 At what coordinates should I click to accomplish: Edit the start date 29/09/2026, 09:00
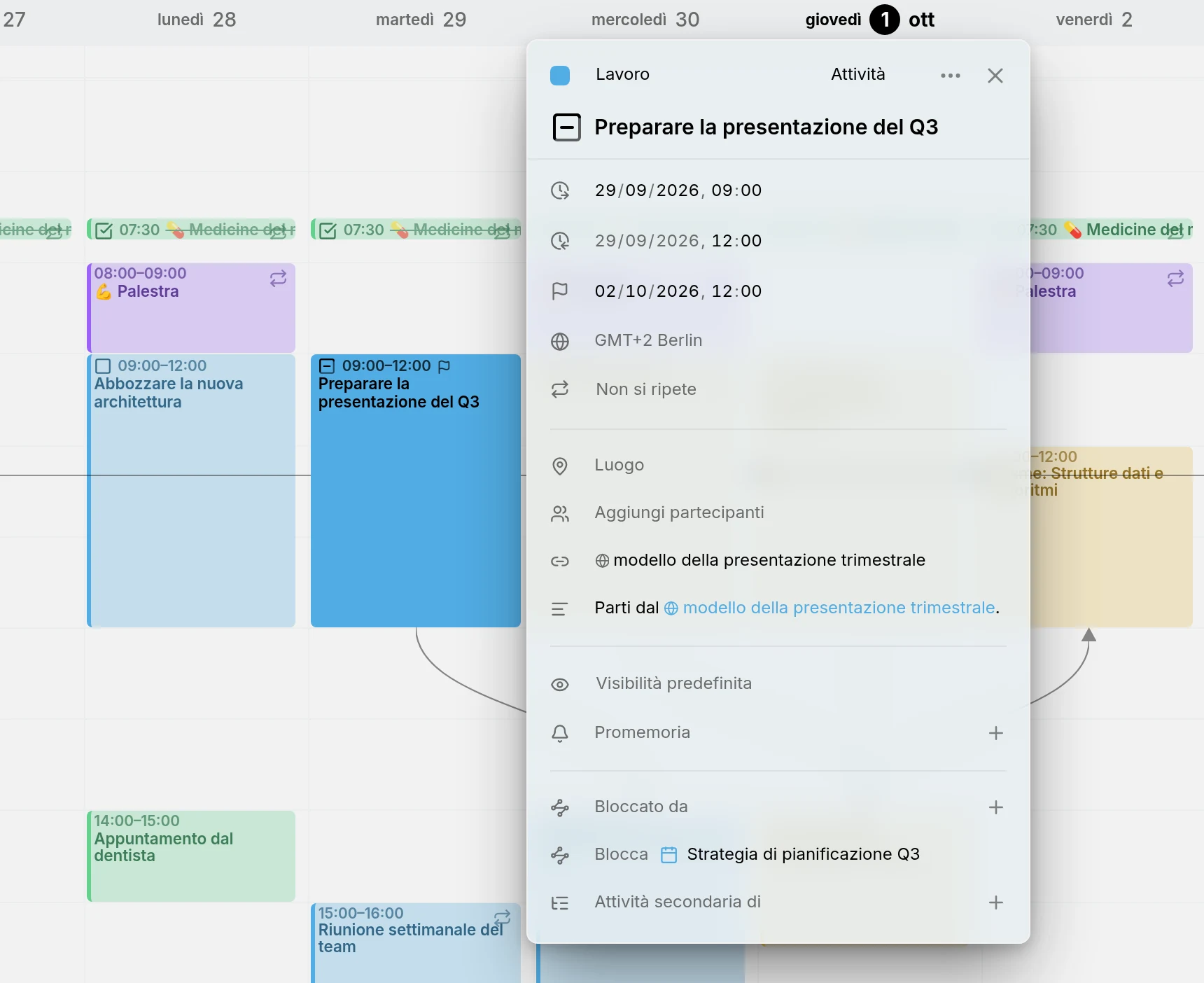click(678, 190)
